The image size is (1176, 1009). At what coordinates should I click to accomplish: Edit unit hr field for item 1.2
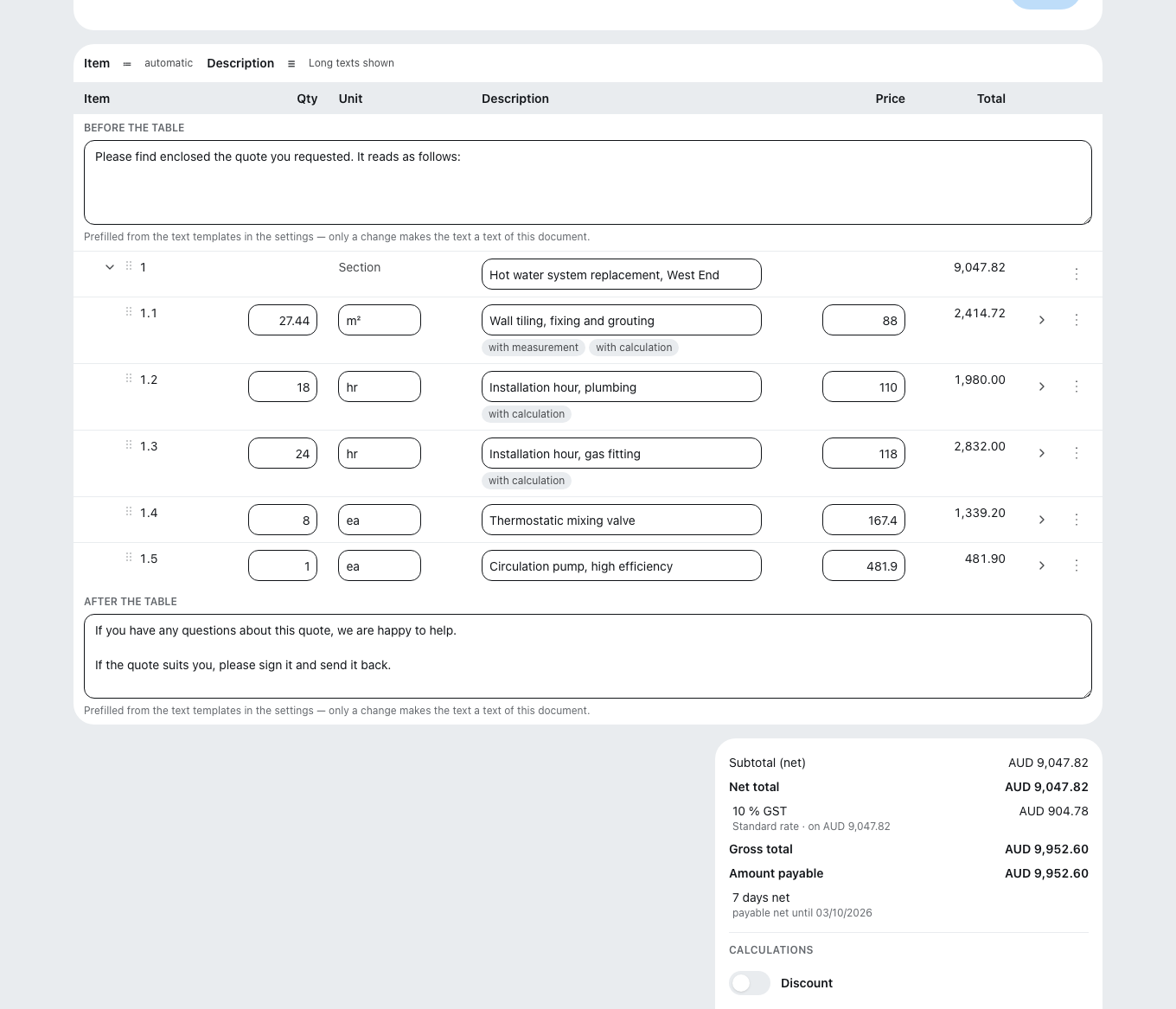tap(380, 386)
